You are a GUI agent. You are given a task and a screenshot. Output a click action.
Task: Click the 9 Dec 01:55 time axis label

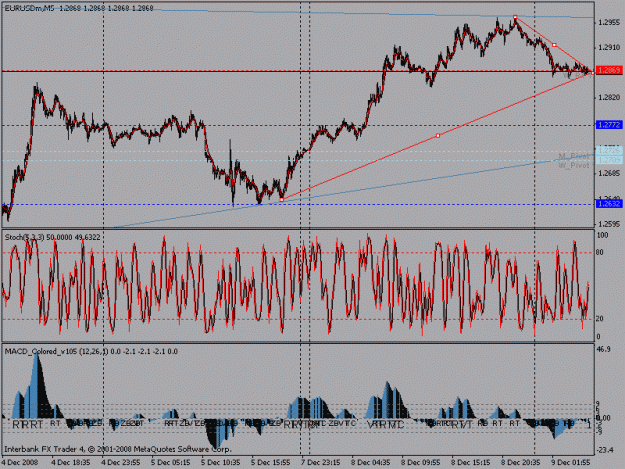click(x=570, y=463)
